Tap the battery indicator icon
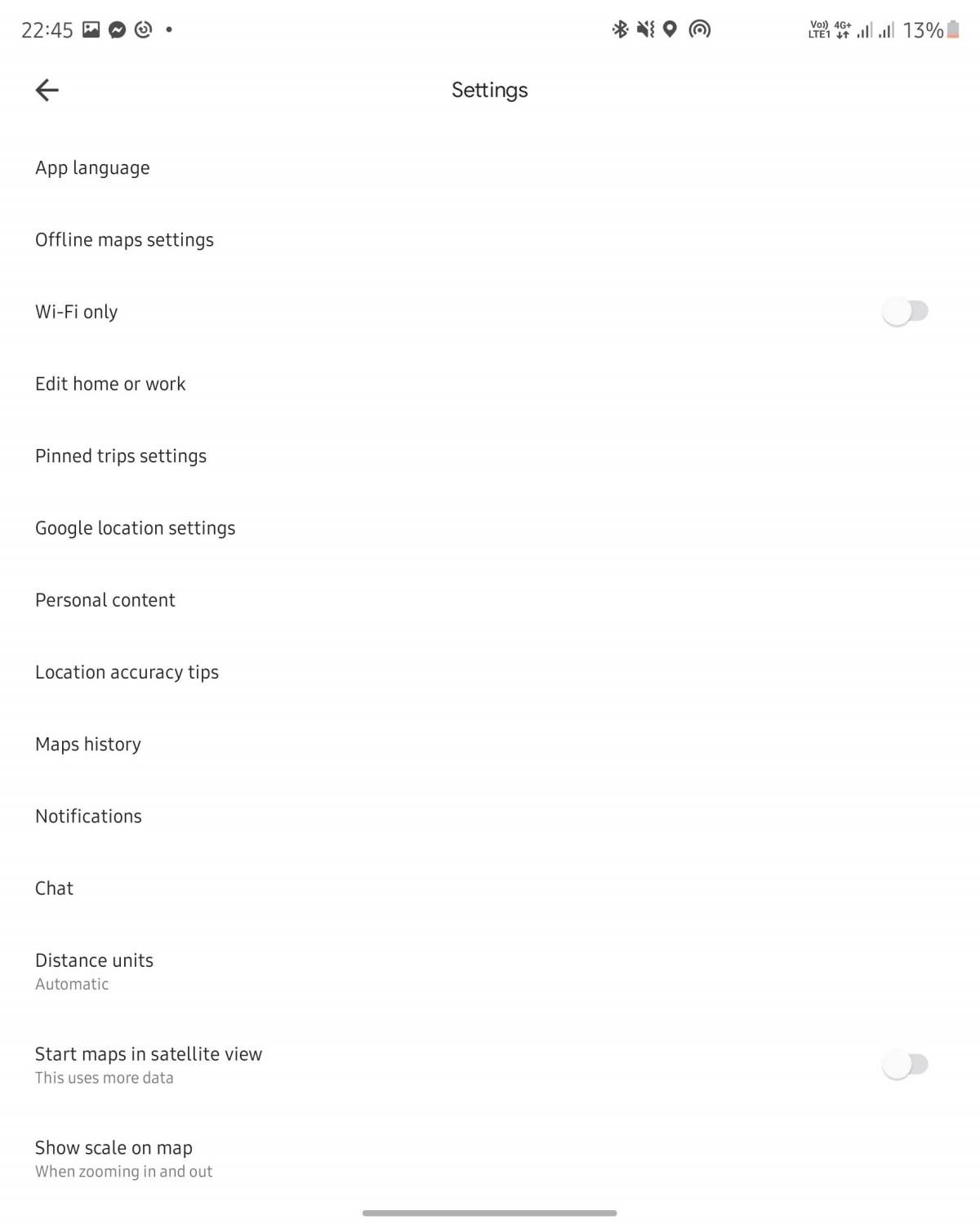The height and width of the screenshot is (1224, 980). [x=953, y=30]
